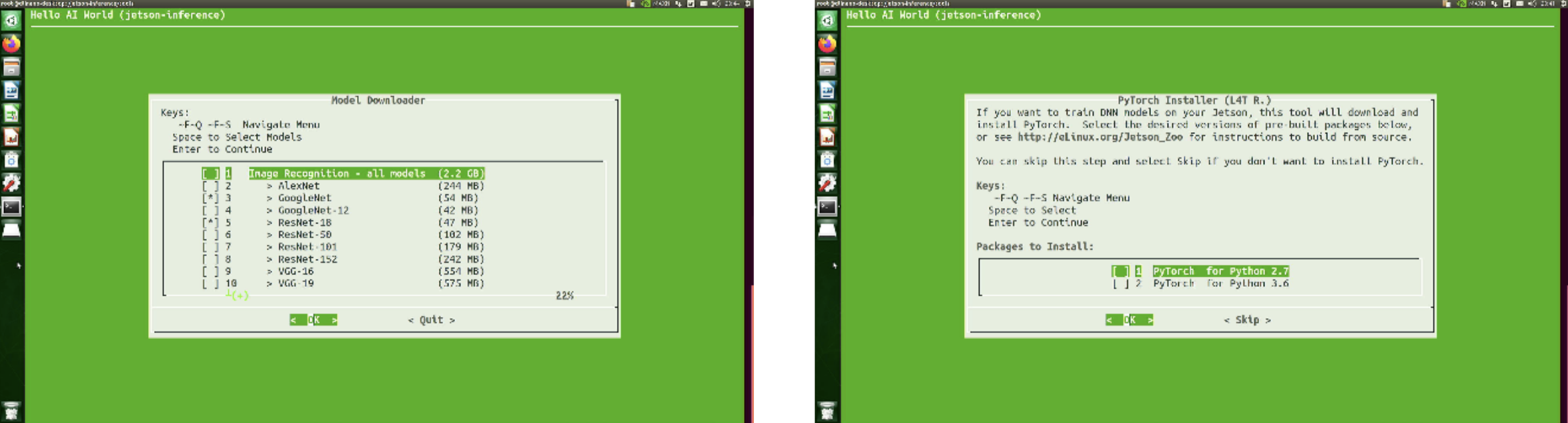The height and width of the screenshot is (423, 1568).
Task: Open the power cog menu in the Model Downloader screen's top bar
Action: click(x=748, y=3)
